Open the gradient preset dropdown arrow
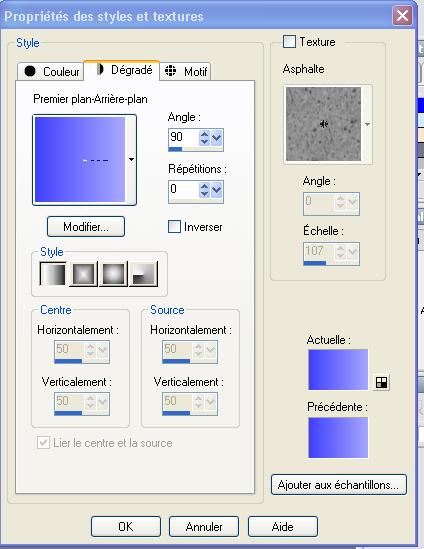The image size is (424, 549). (x=131, y=160)
